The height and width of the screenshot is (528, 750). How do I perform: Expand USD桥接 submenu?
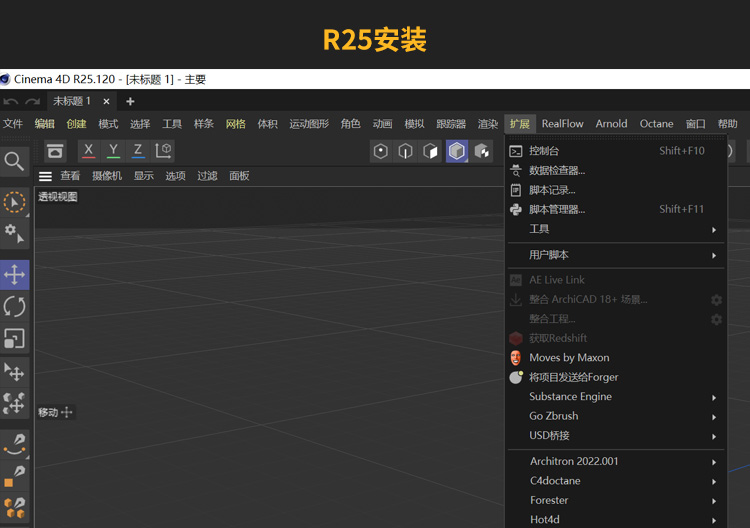tap(616, 436)
